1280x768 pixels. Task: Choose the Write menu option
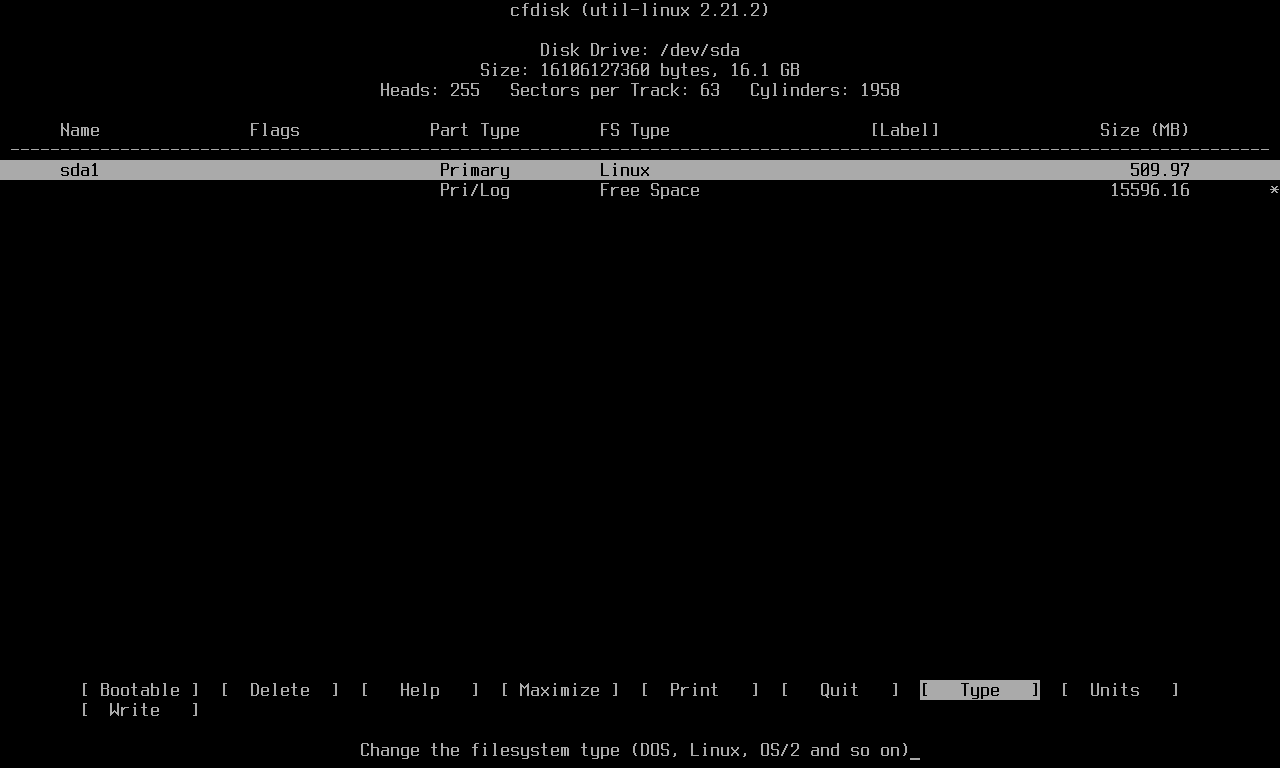click(x=140, y=710)
